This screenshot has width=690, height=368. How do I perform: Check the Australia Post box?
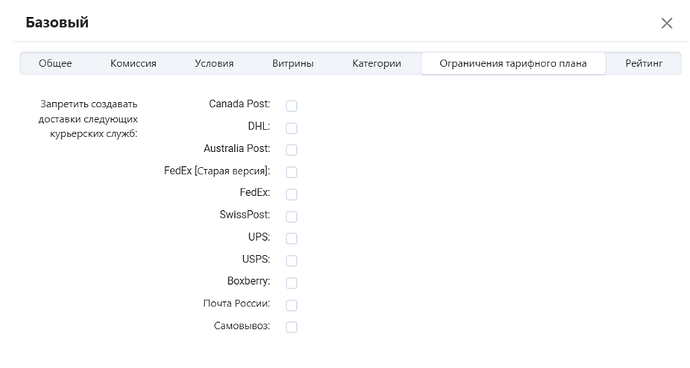[291, 150]
